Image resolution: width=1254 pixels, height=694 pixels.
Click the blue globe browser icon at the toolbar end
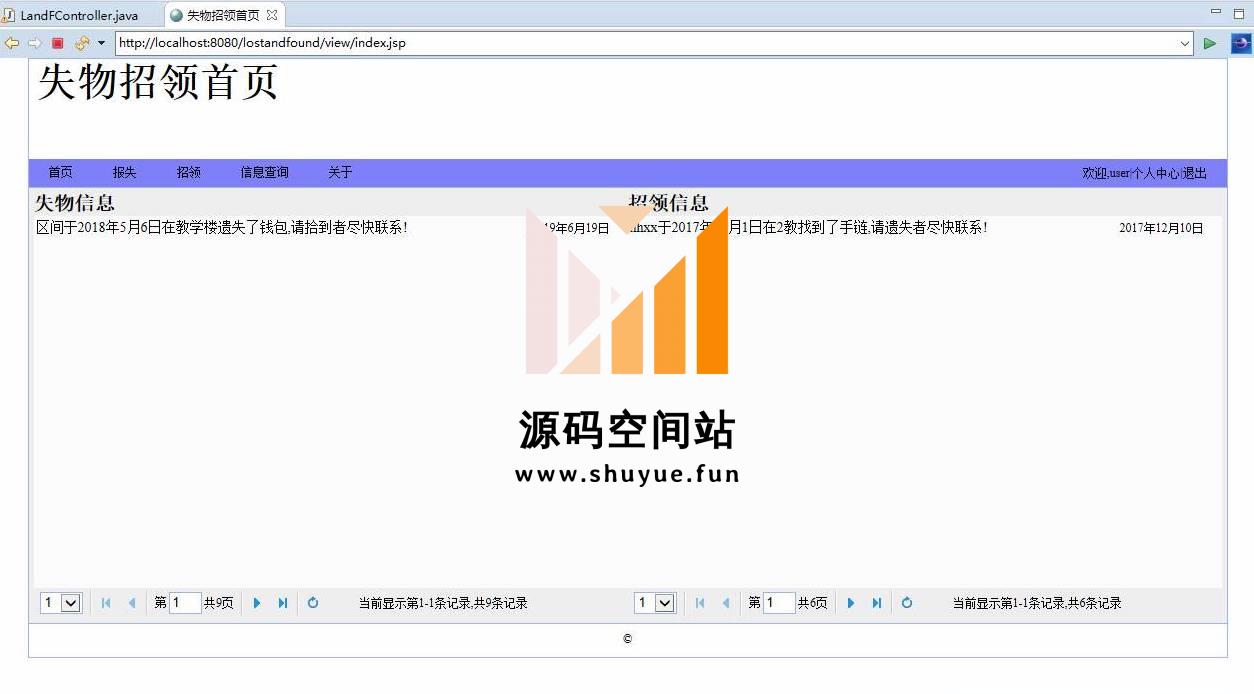(1241, 43)
